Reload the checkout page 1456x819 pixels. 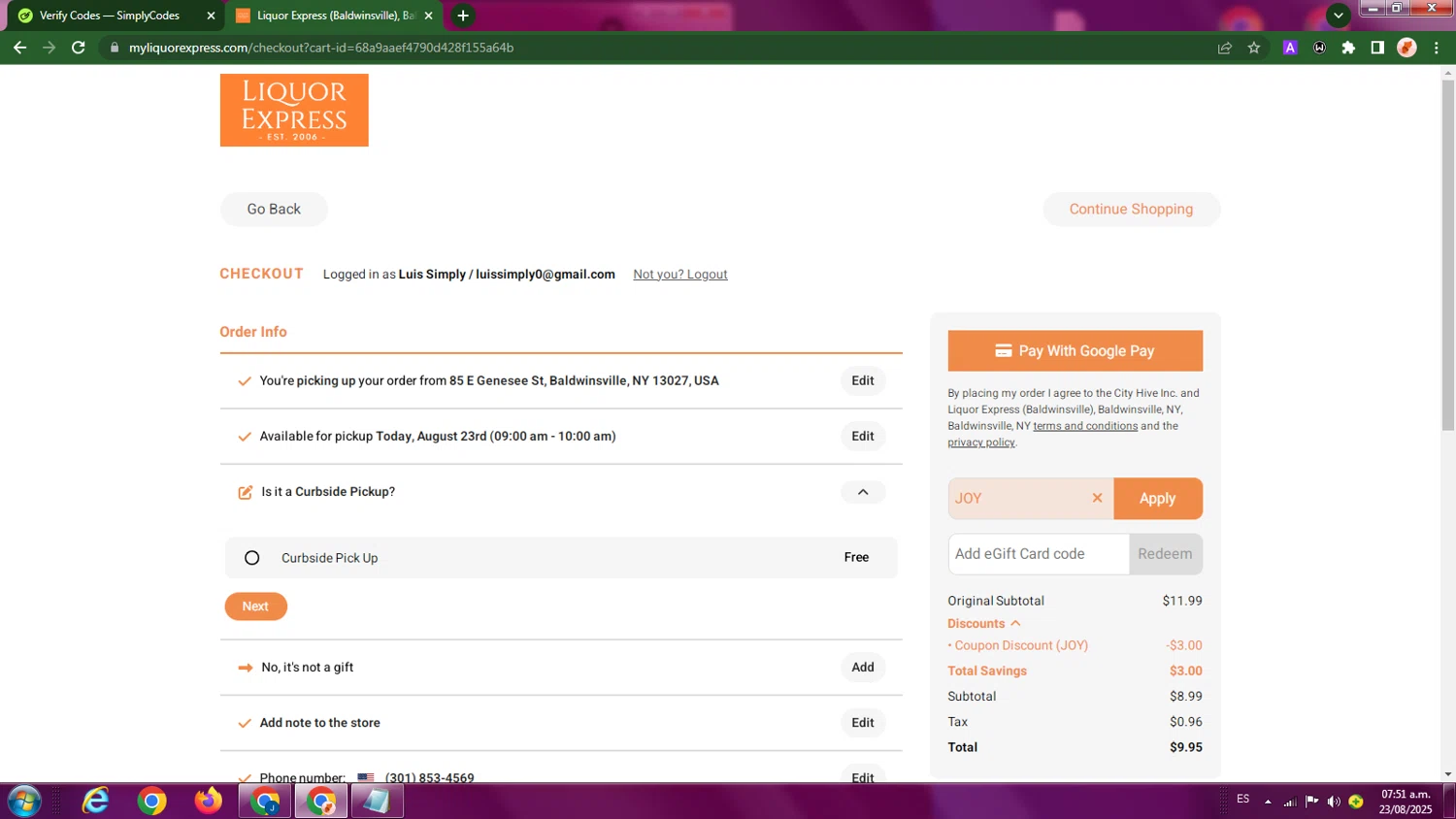point(79,48)
